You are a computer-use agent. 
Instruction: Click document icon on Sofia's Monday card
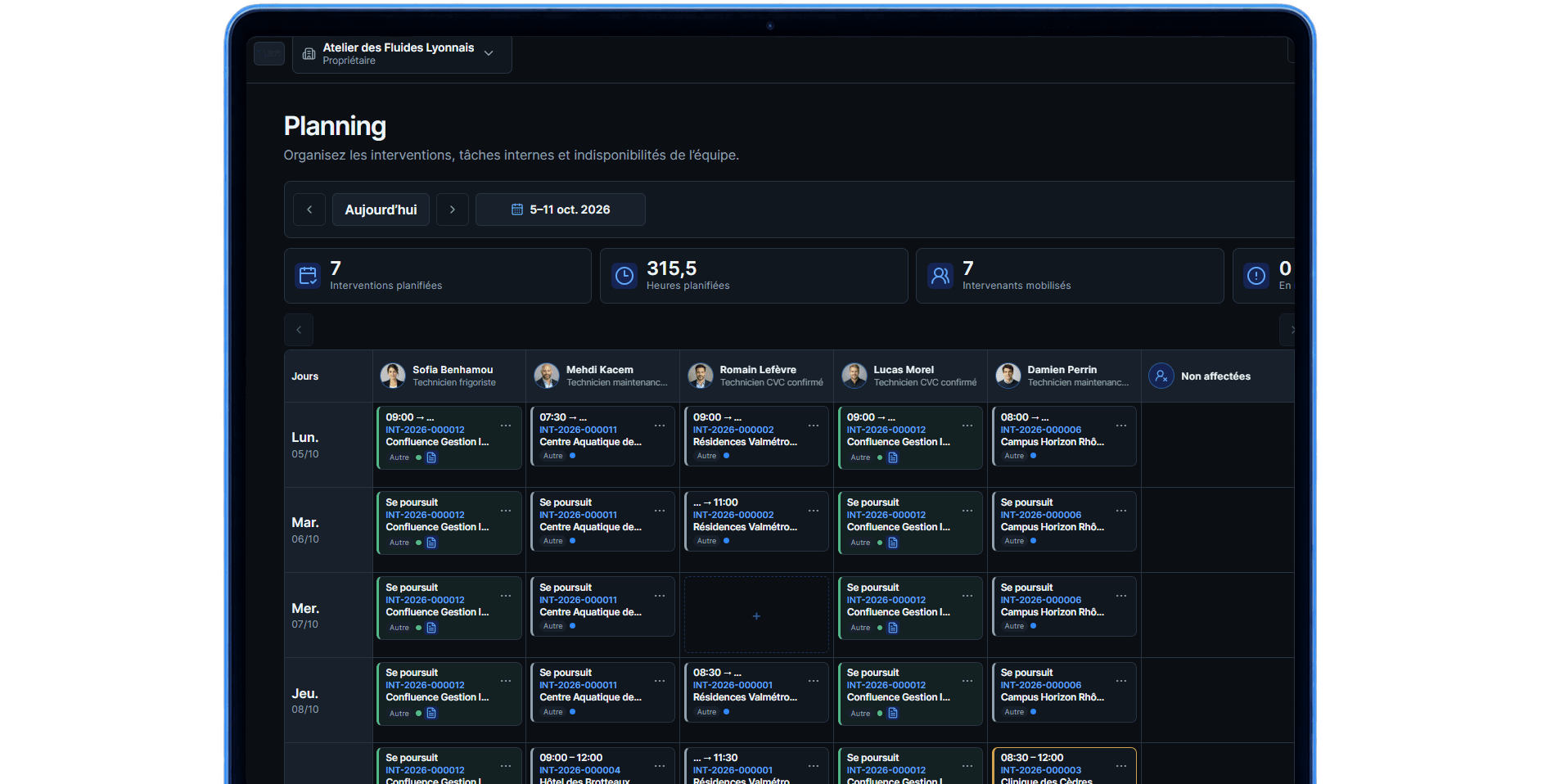431,457
